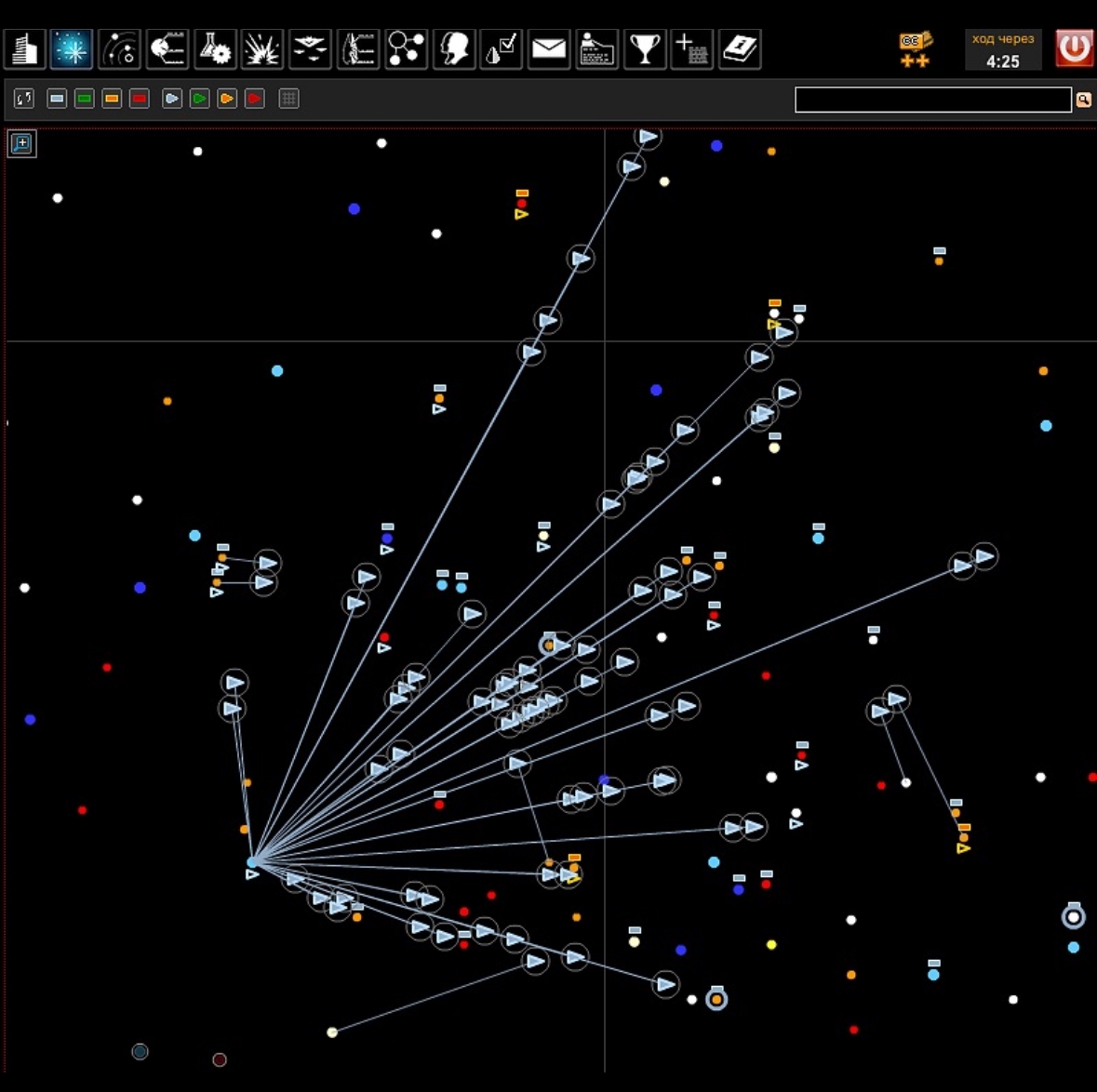Click the refresh map arrows icon
The width and height of the screenshot is (1097, 1092).
tap(24, 99)
